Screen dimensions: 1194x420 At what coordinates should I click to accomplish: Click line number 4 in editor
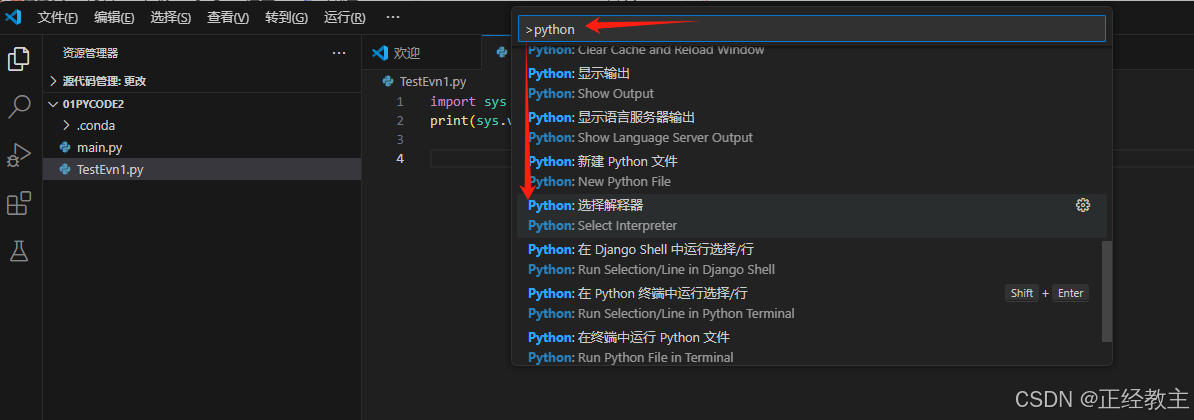click(401, 158)
